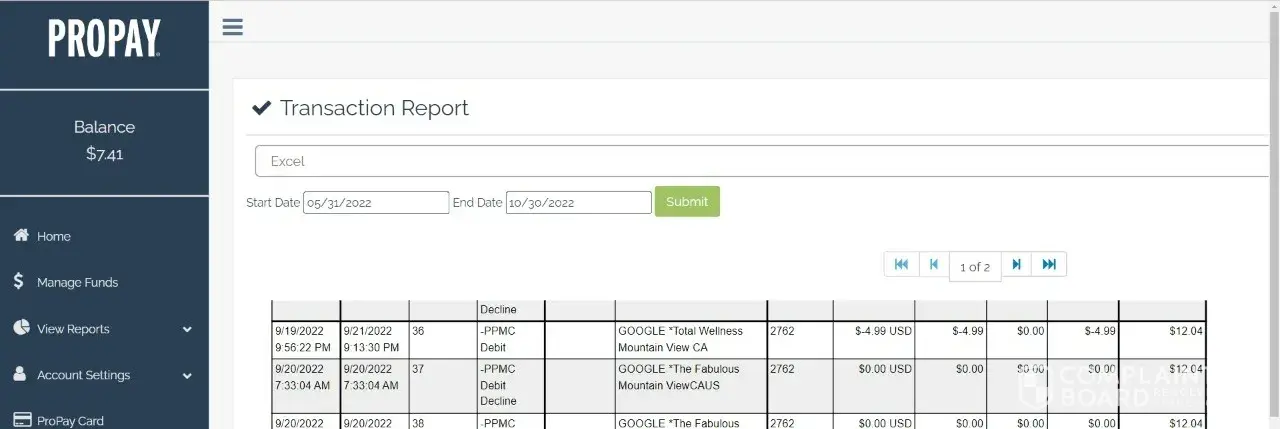Image resolution: width=1280 pixels, height=429 pixels.
Task: Go to next report page
Action: 1016,264
